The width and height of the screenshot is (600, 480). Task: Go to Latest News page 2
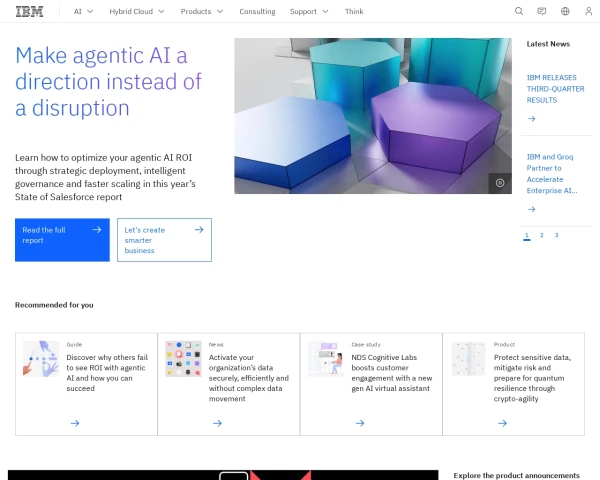point(541,235)
